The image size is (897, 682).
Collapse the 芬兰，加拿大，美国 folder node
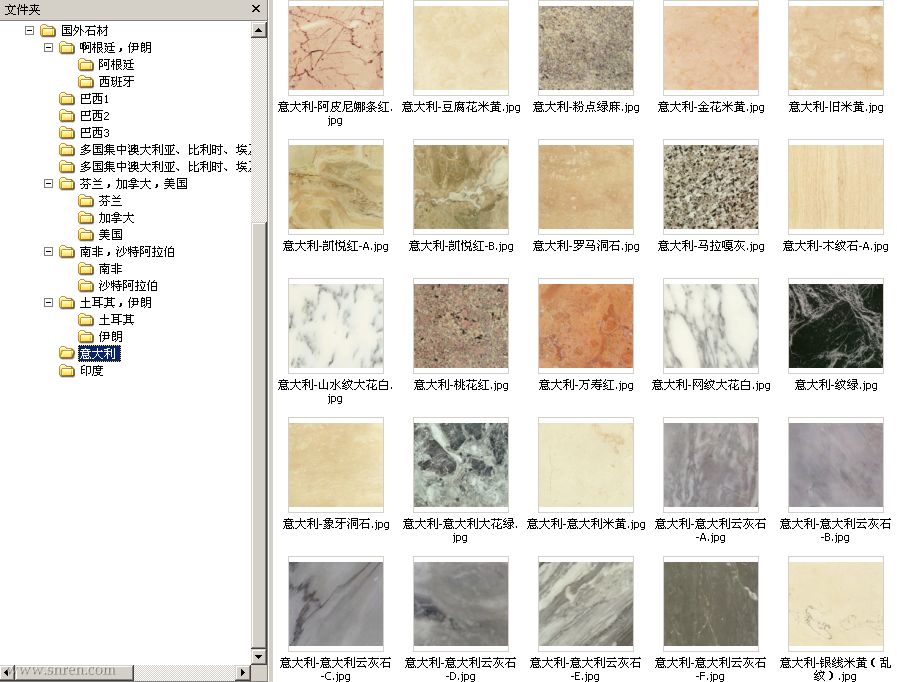click(x=48, y=184)
